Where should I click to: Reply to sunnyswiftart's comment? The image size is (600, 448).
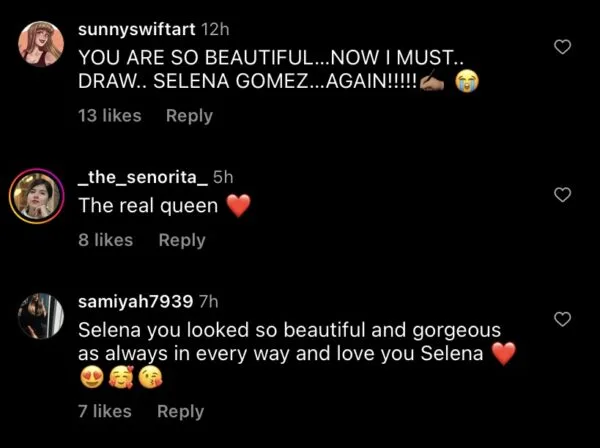[x=189, y=116]
